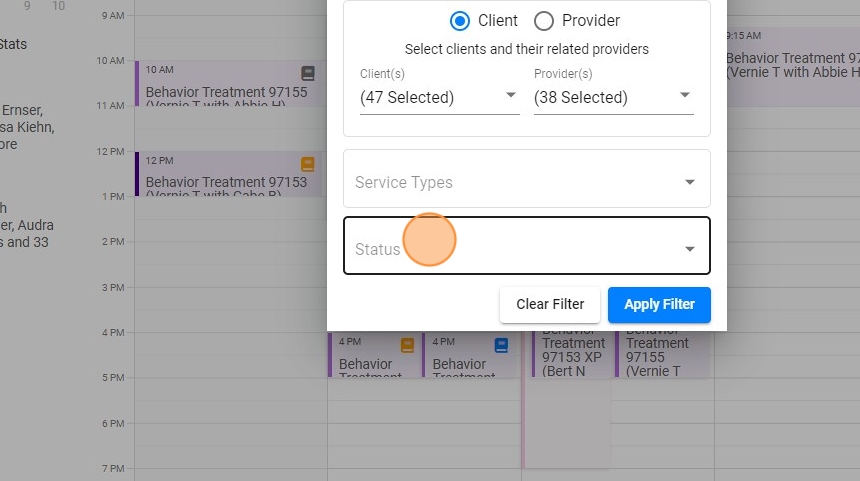Open the 12 PM Behavior Treatment 97153 event
The height and width of the screenshot is (481, 860).
226,182
